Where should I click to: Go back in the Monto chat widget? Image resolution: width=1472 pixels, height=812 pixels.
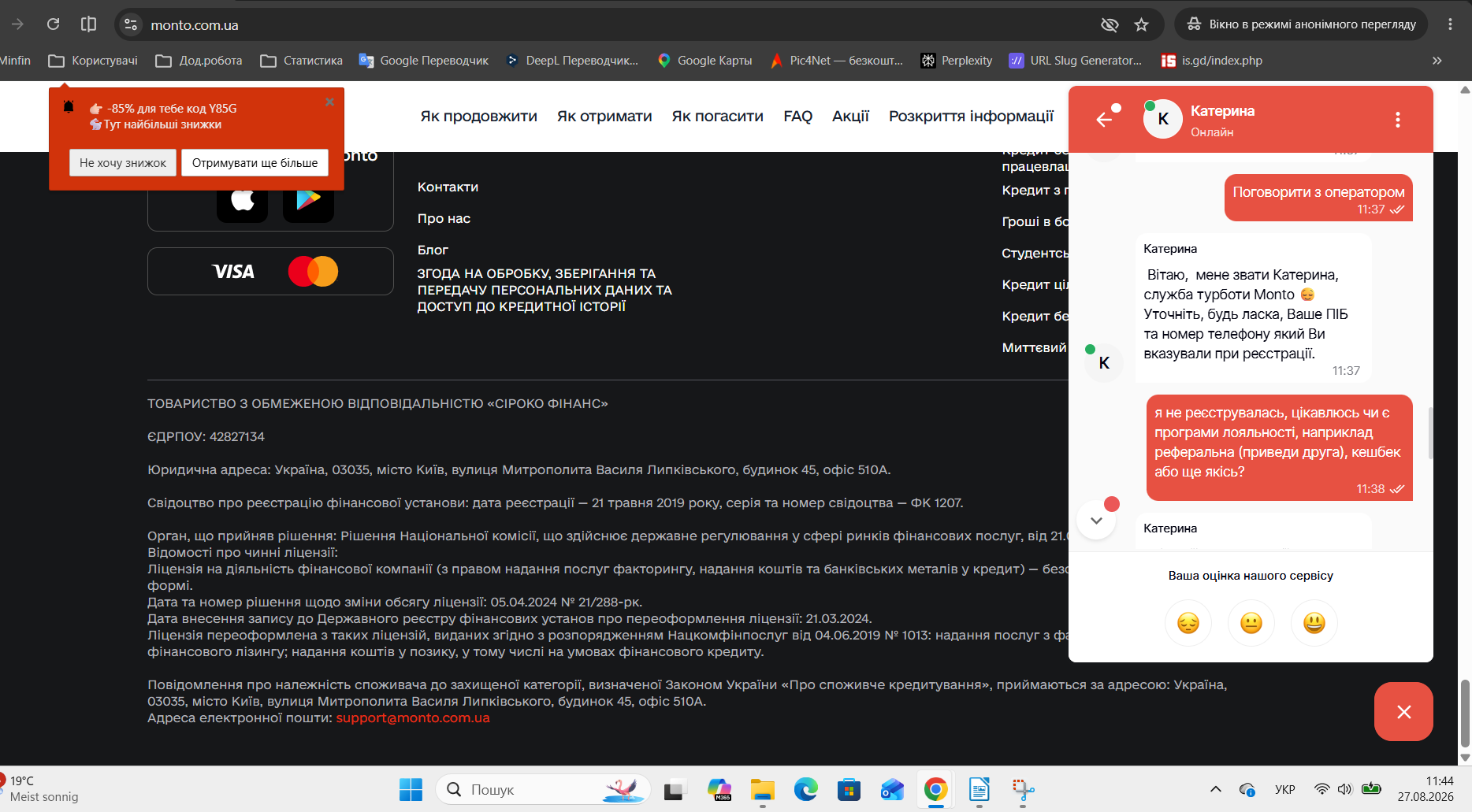click(x=1105, y=119)
